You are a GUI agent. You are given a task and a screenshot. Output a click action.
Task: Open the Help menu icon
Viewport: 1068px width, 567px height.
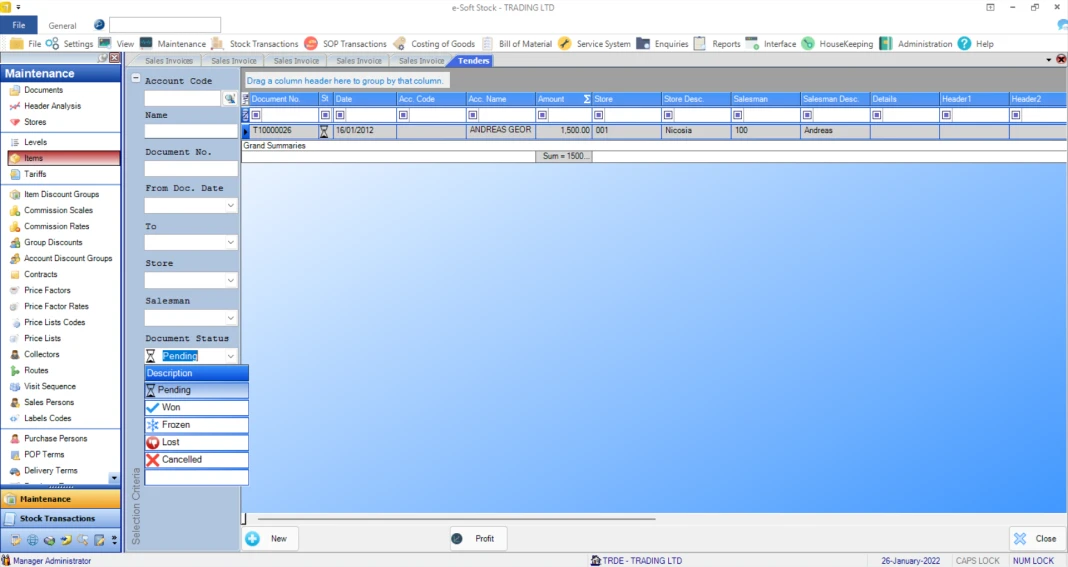964,44
